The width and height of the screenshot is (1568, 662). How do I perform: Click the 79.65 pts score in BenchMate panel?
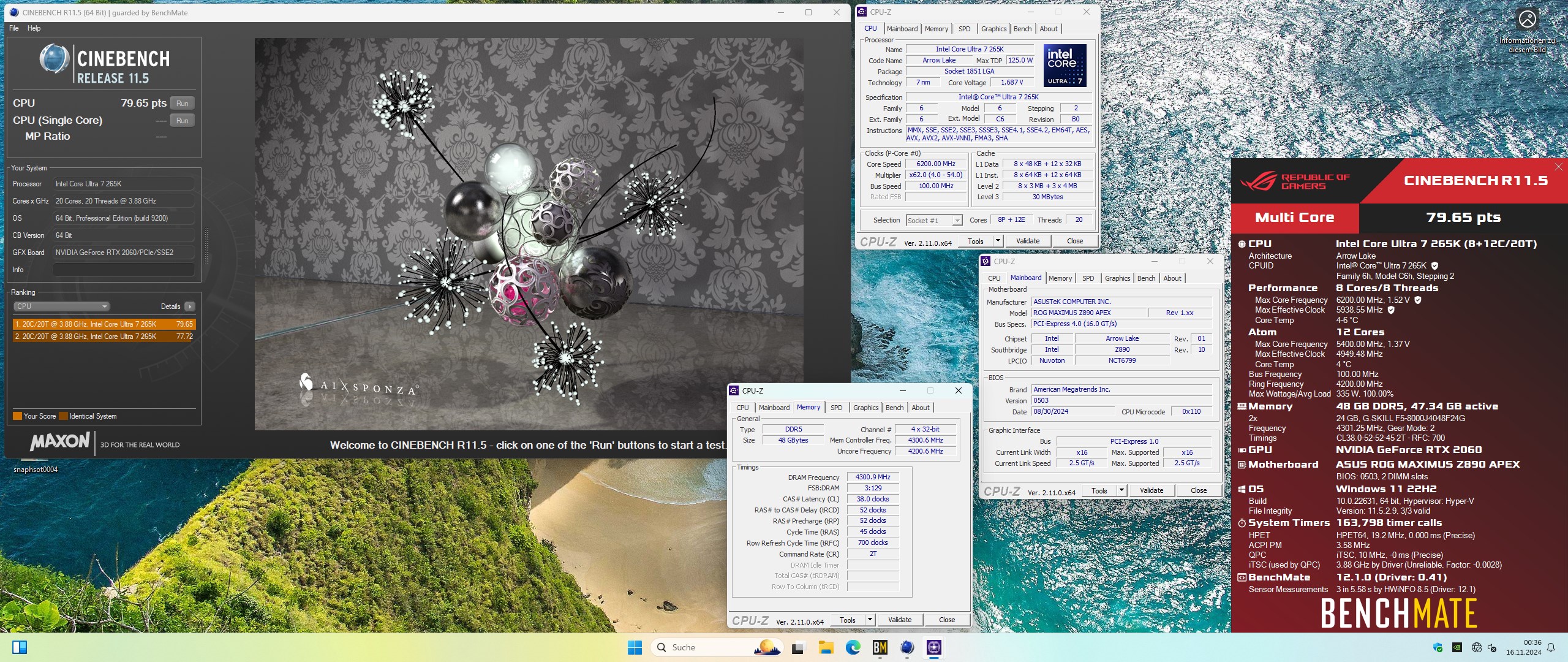click(x=1463, y=218)
